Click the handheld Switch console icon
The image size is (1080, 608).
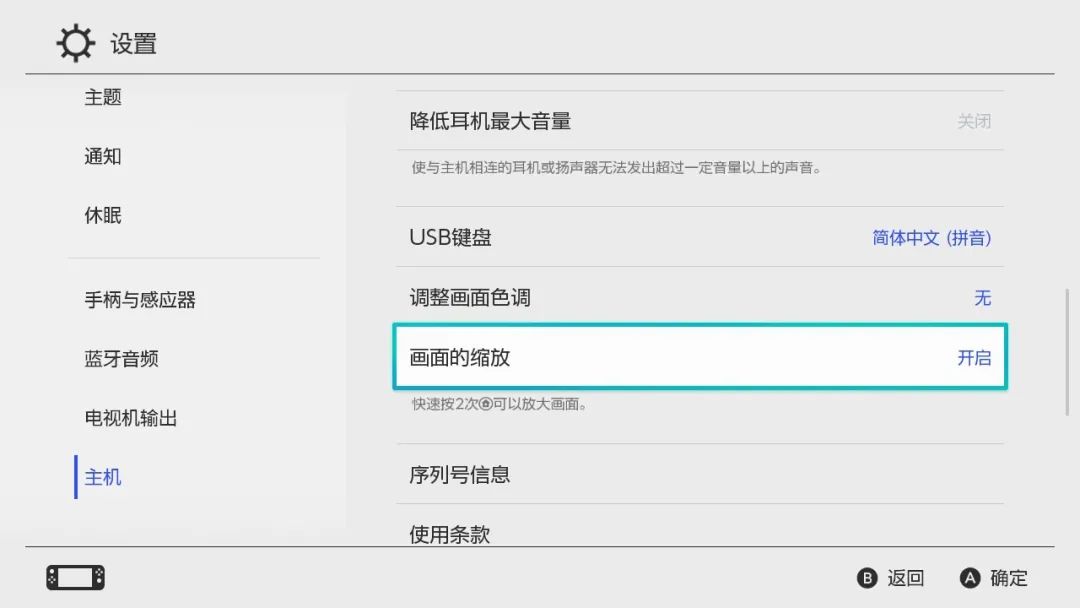tap(74, 578)
